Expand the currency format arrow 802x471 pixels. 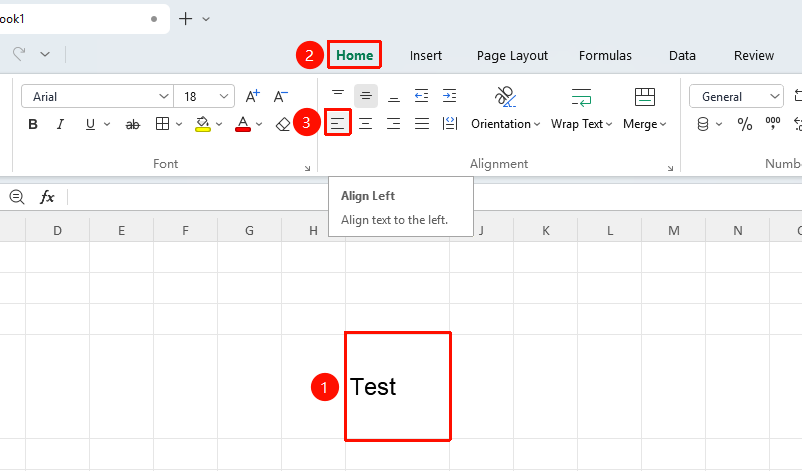(719, 124)
